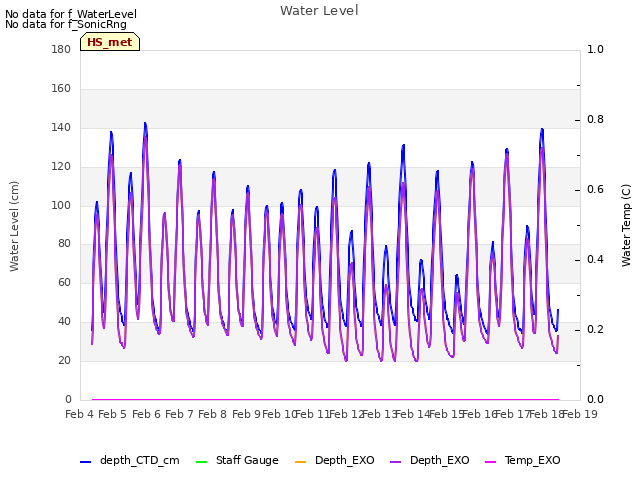Click the orange Depth_EXO legend color marker

(x=300, y=462)
